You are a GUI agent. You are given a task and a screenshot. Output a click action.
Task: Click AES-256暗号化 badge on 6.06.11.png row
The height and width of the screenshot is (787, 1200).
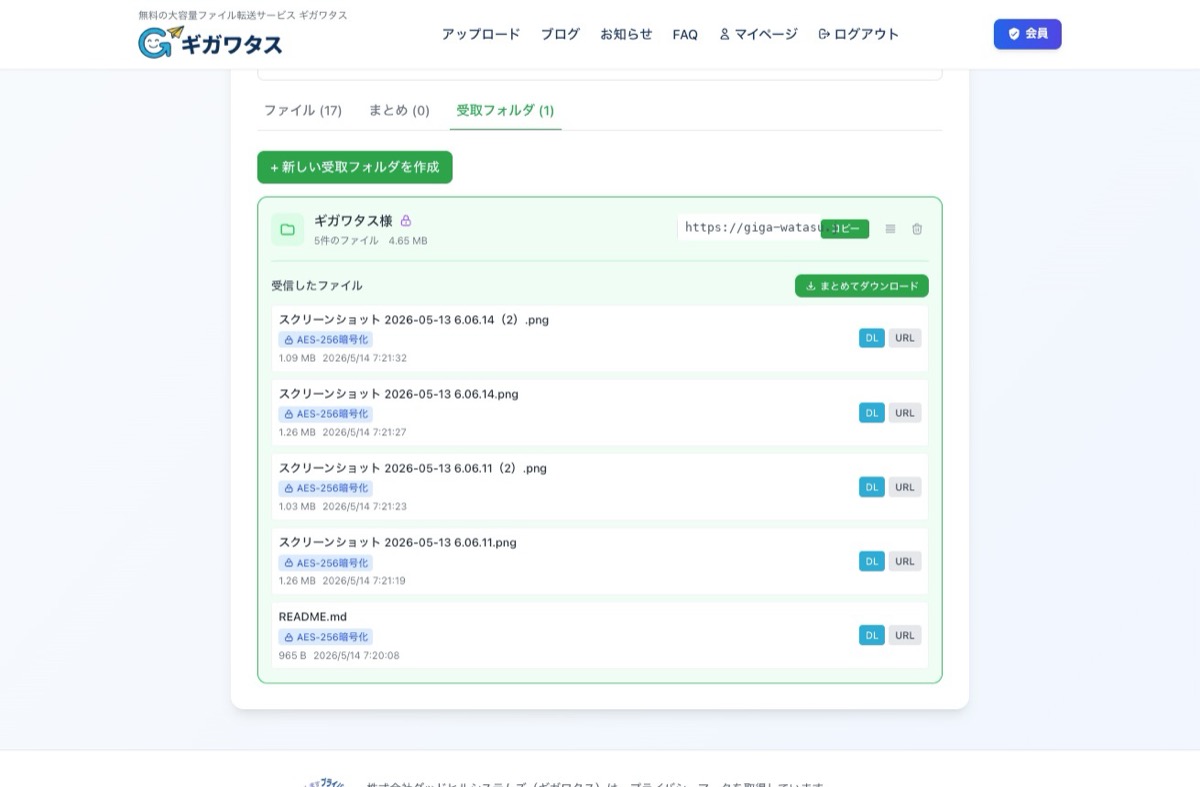coord(326,563)
